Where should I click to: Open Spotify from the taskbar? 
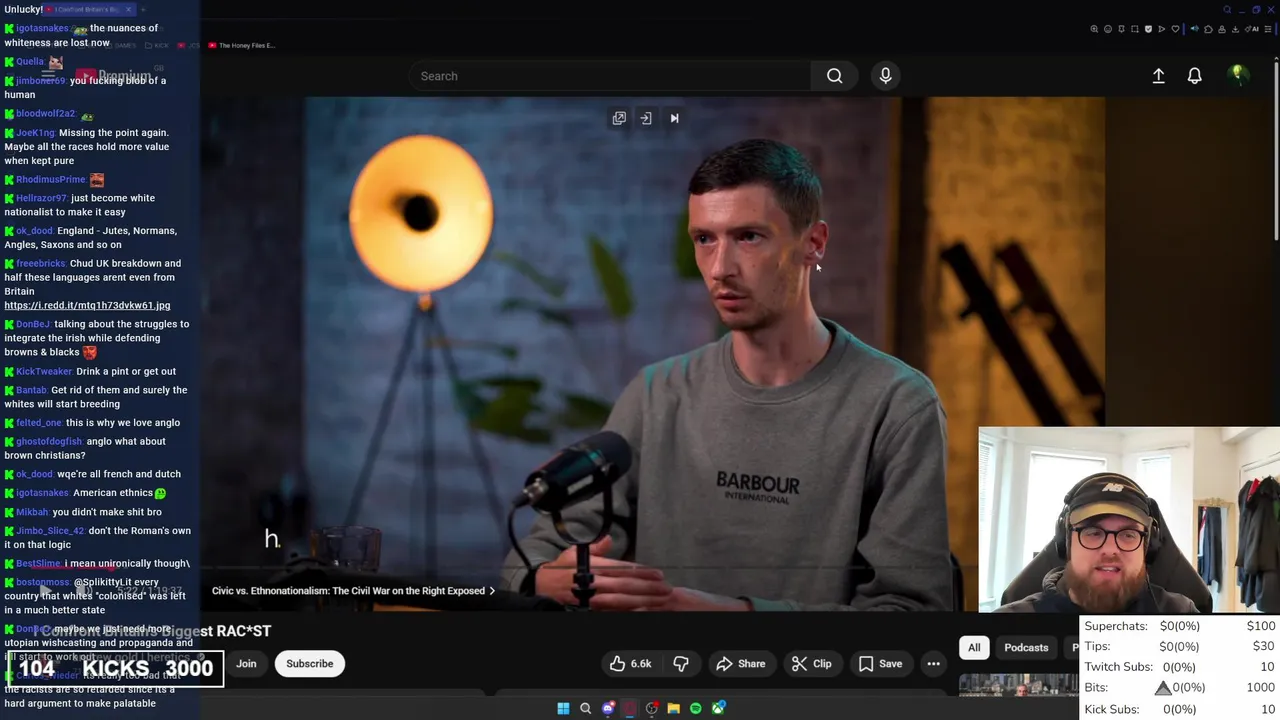pyautogui.click(x=696, y=708)
